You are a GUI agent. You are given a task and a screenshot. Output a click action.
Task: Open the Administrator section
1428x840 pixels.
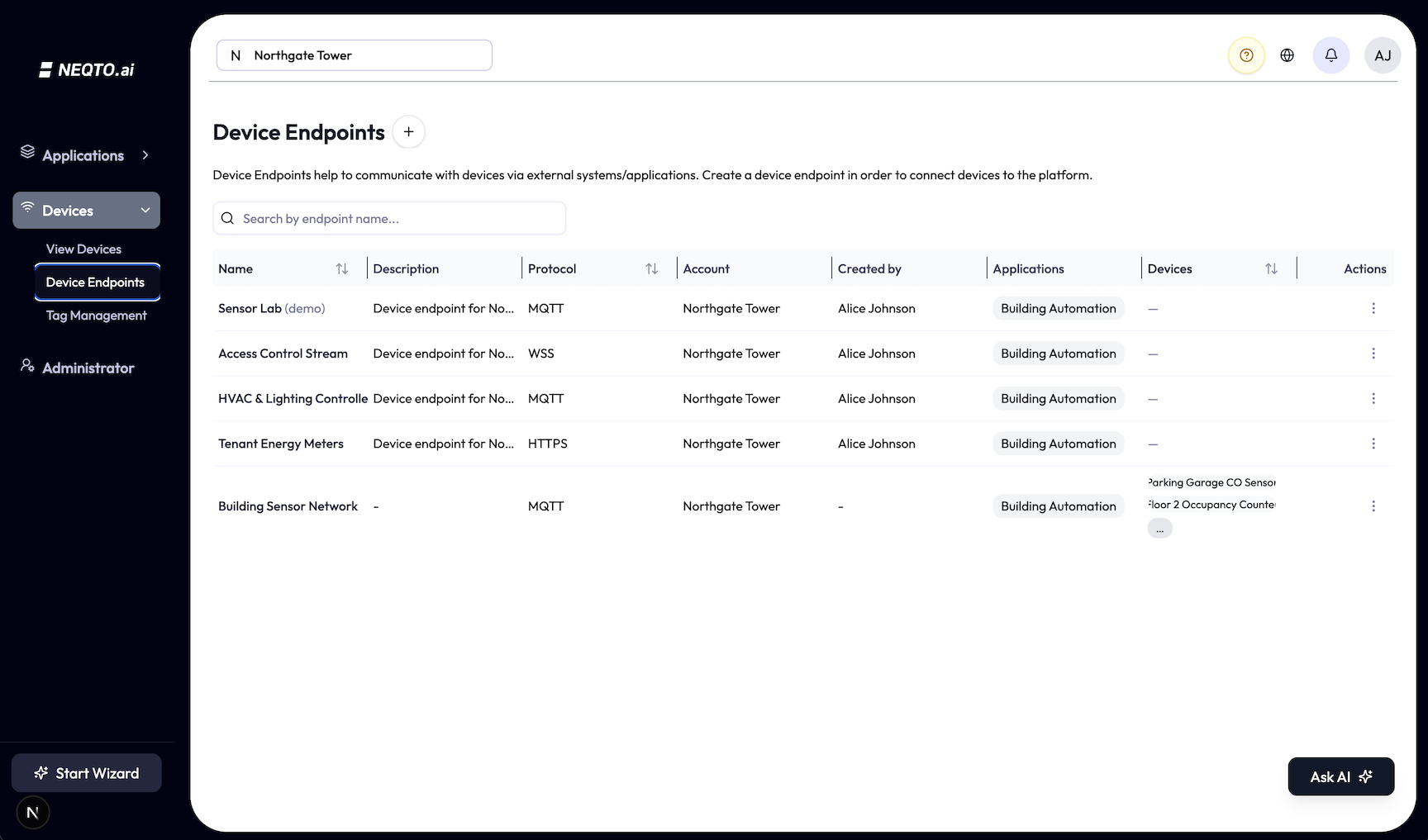88,368
